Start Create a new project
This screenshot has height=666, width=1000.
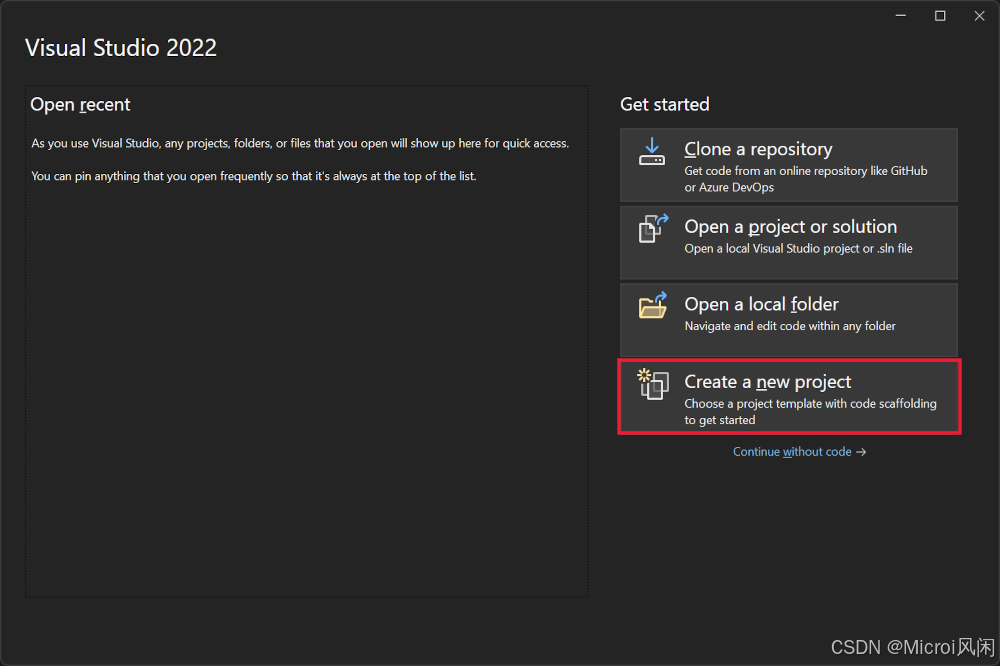[789, 397]
